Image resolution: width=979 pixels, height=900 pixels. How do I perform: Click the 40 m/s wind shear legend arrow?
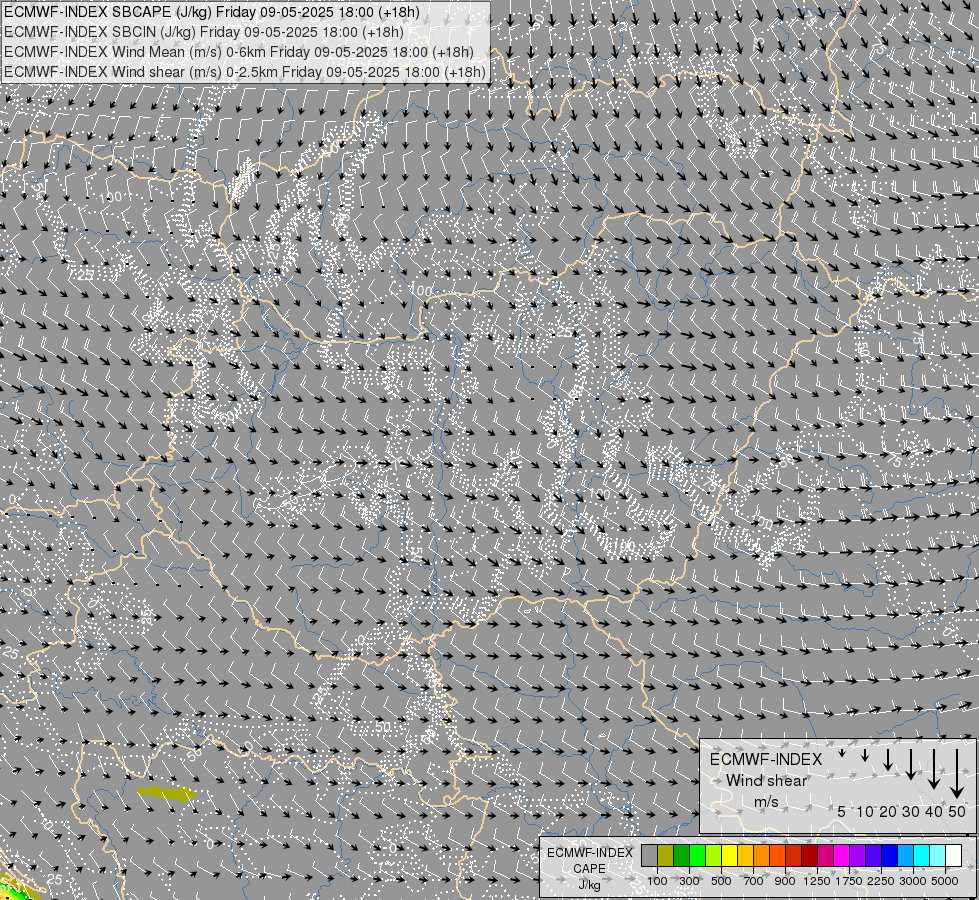(x=934, y=769)
